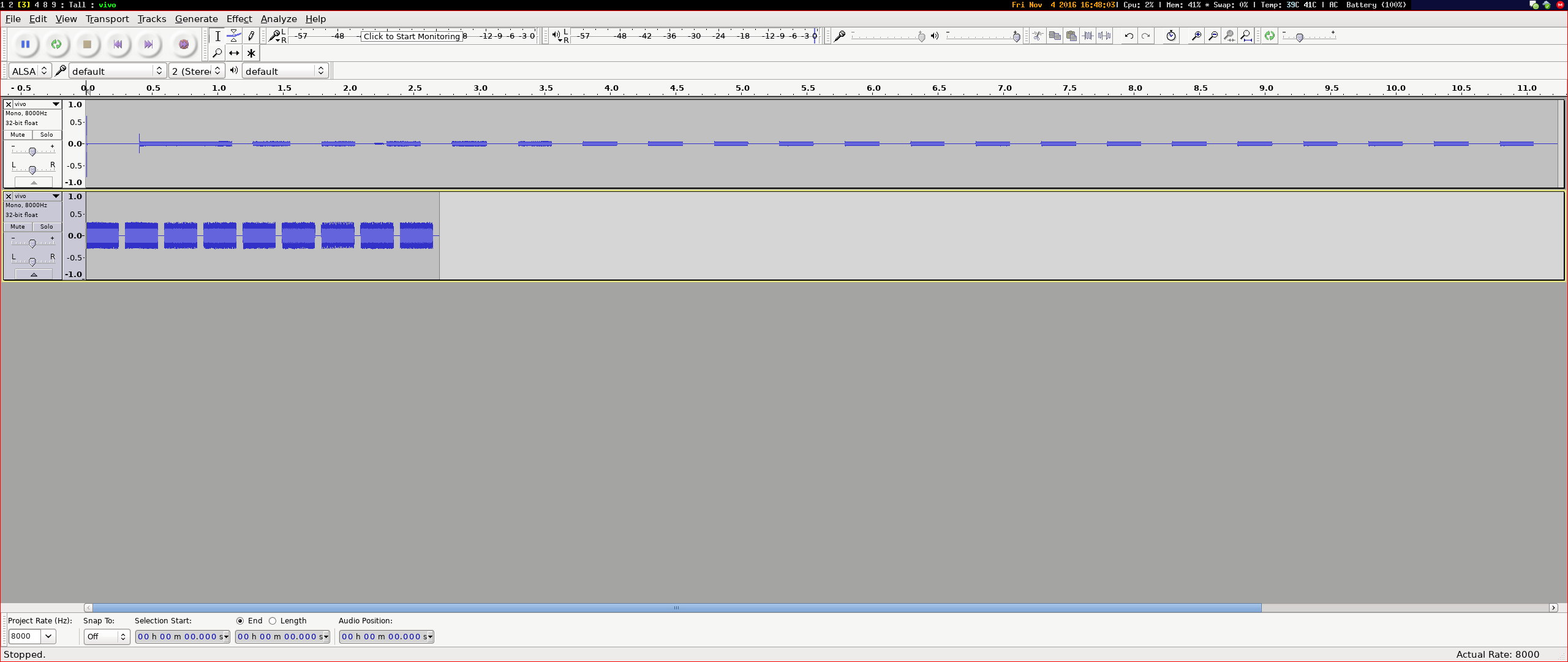Image resolution: width=1568 pixels, height=662 pixels.
Task: Collapse the second vivo track
Action: [x=34, y=274]
